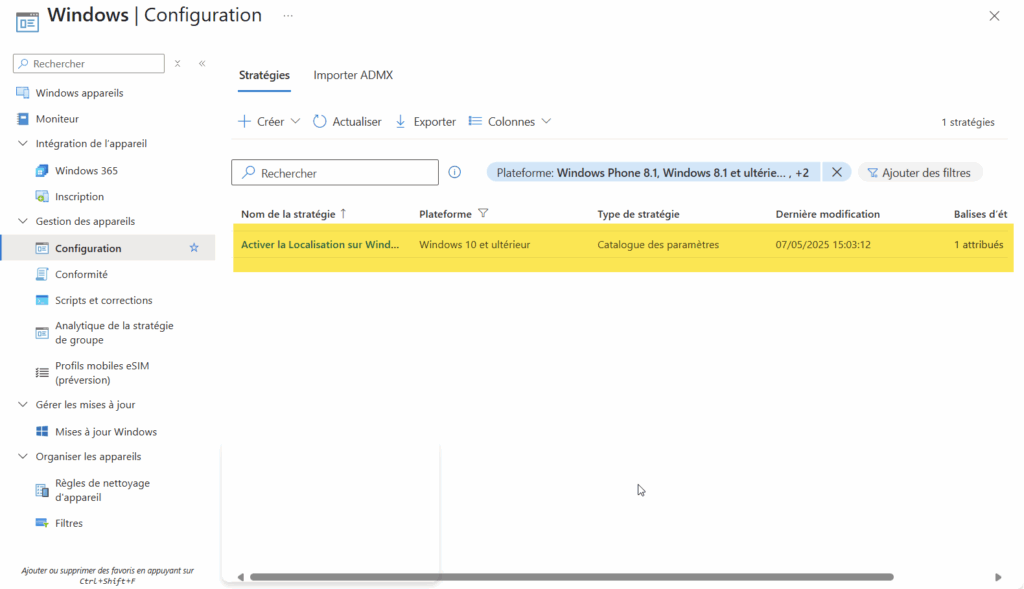Click the 07/05/2025 15:03:12 date cell
This screenshot has height=589, width=1024.
[x=824, y=244]
